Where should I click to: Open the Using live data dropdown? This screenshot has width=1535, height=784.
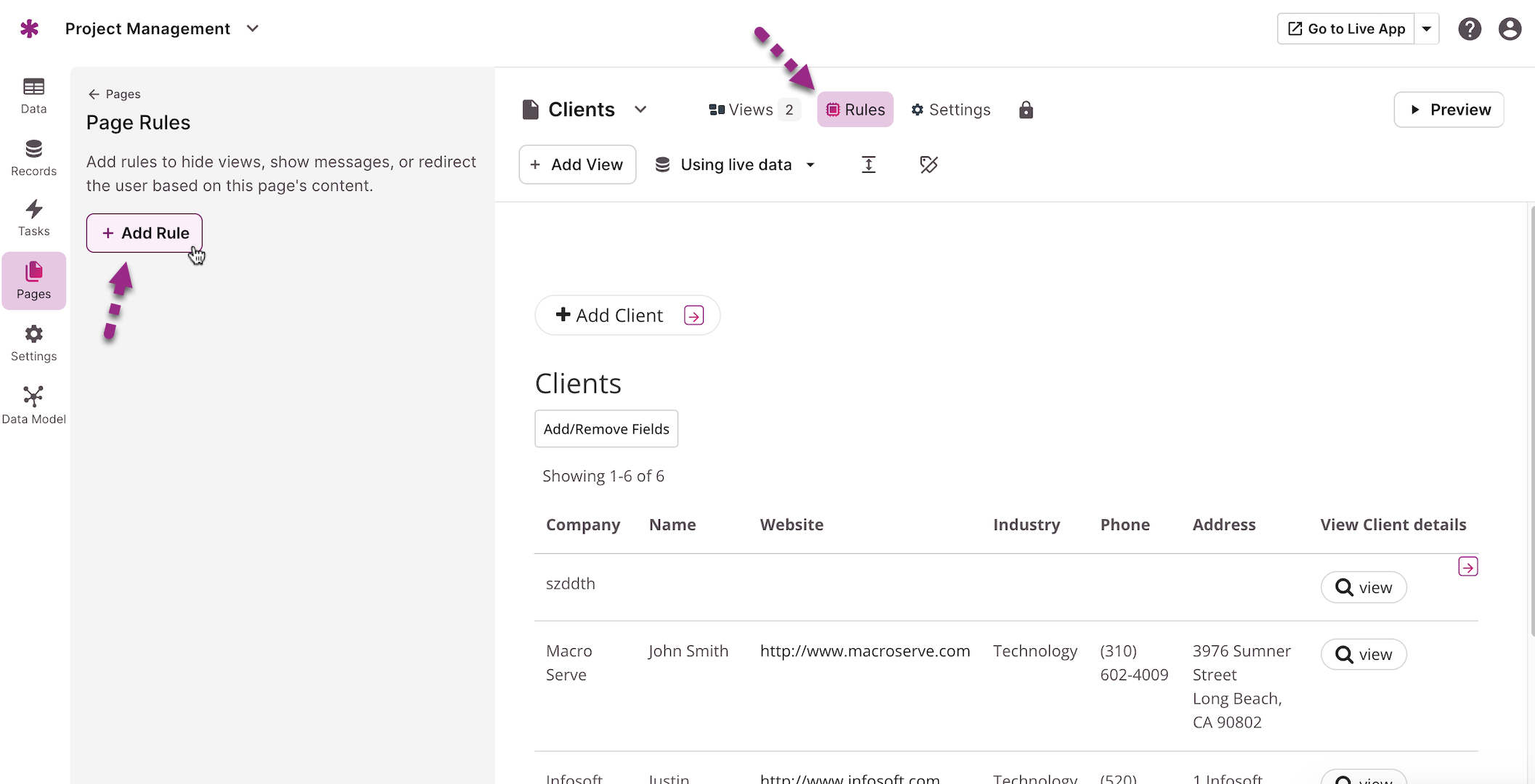click(736, 165)
